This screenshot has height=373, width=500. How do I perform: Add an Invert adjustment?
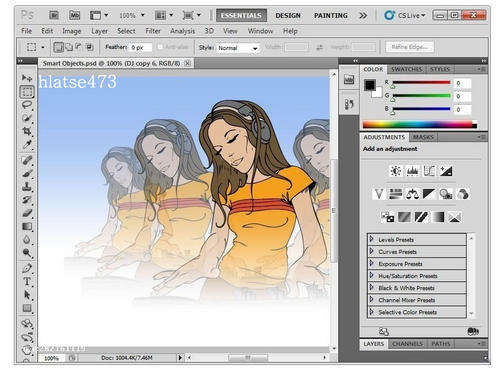pyautogui.click(x=388, y=217)
